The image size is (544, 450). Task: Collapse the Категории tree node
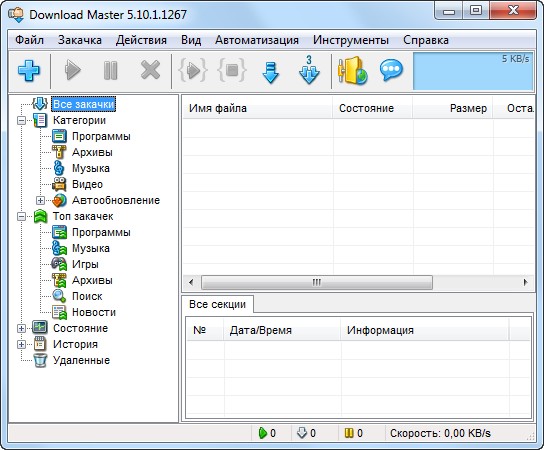pos(22,121)
